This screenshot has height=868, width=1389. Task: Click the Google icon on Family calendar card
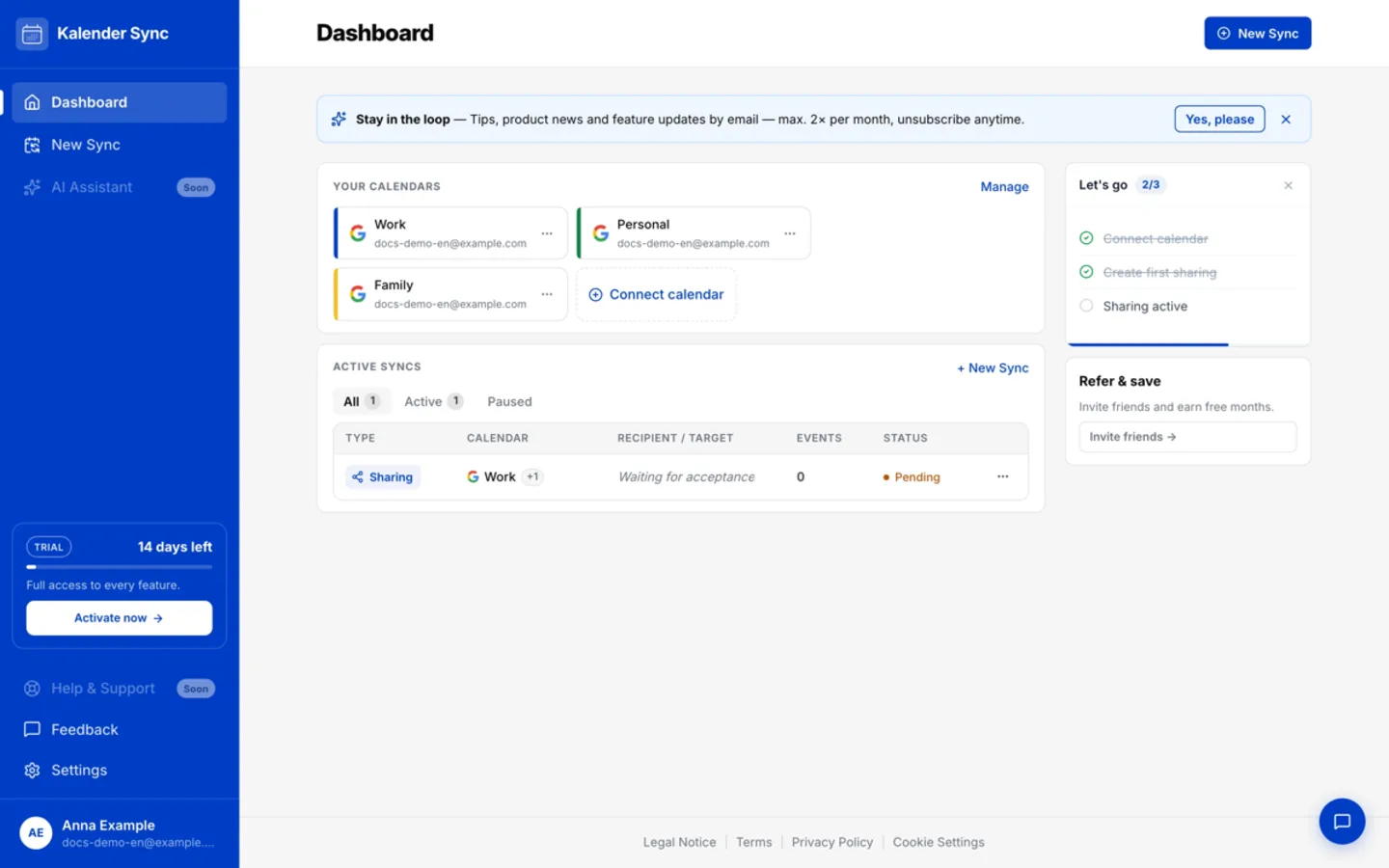pyautogui.click(x=358, y=294)
